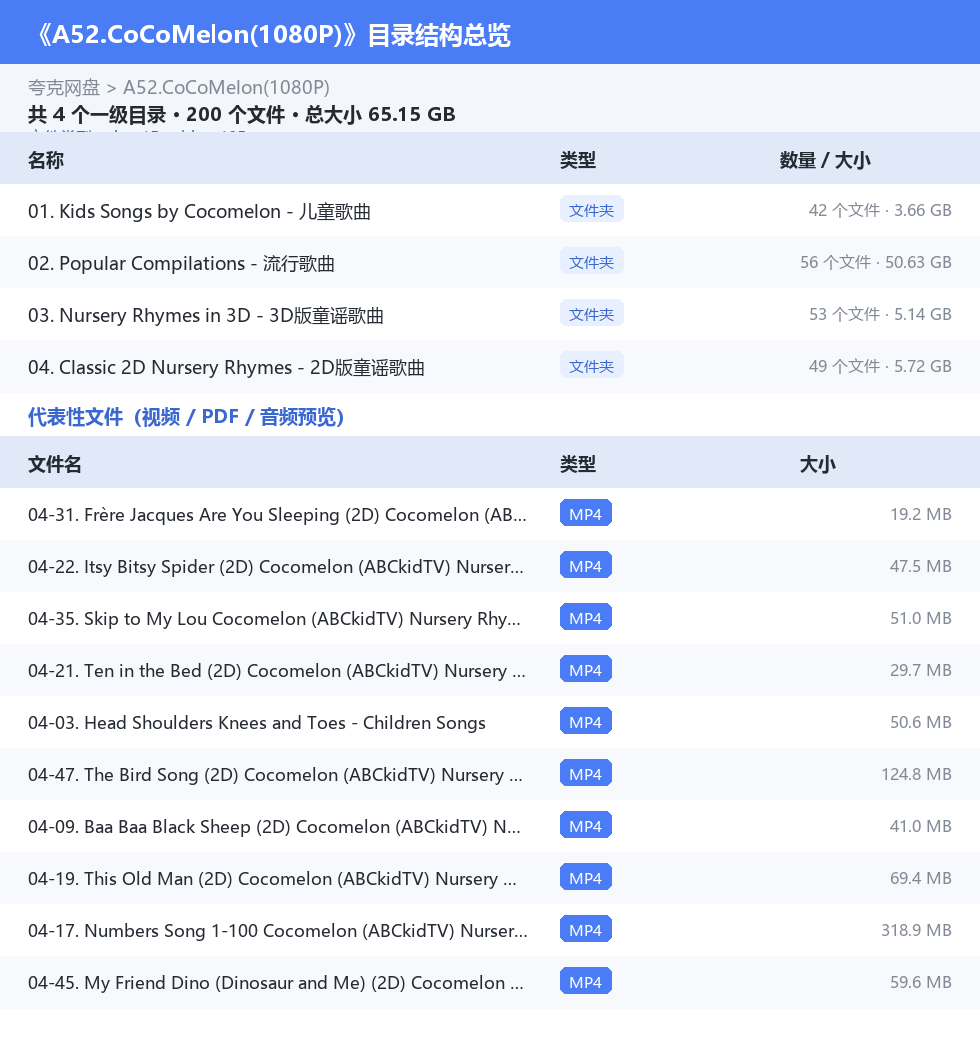The height and width of the screenshot is (1040, 980).
Task: Click file size 318.9 MB
Action: pos(916,930)
